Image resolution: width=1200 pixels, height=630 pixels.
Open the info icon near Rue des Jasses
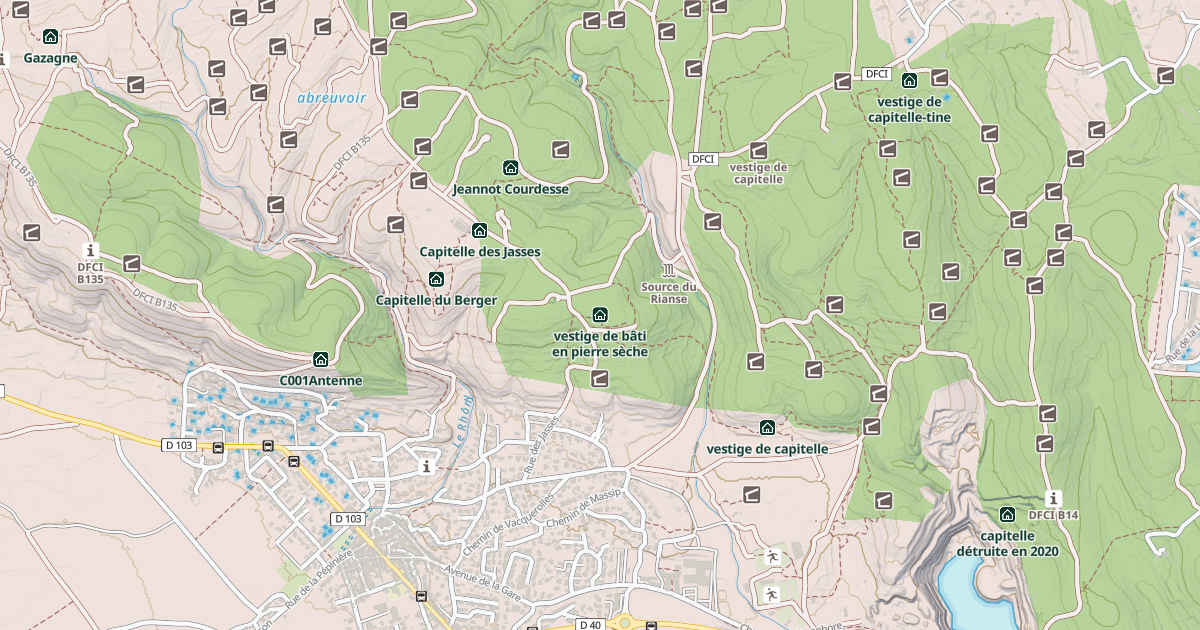tap(427, 467)
